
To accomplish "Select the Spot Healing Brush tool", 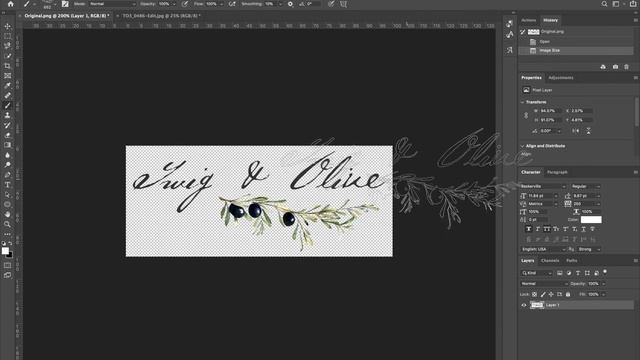I will [7, 96].
